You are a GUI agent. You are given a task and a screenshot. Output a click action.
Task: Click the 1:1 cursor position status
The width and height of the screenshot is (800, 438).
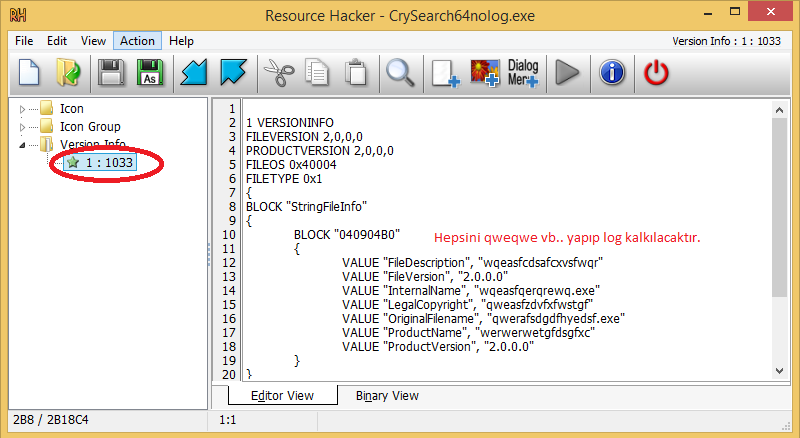coord(228,420)
